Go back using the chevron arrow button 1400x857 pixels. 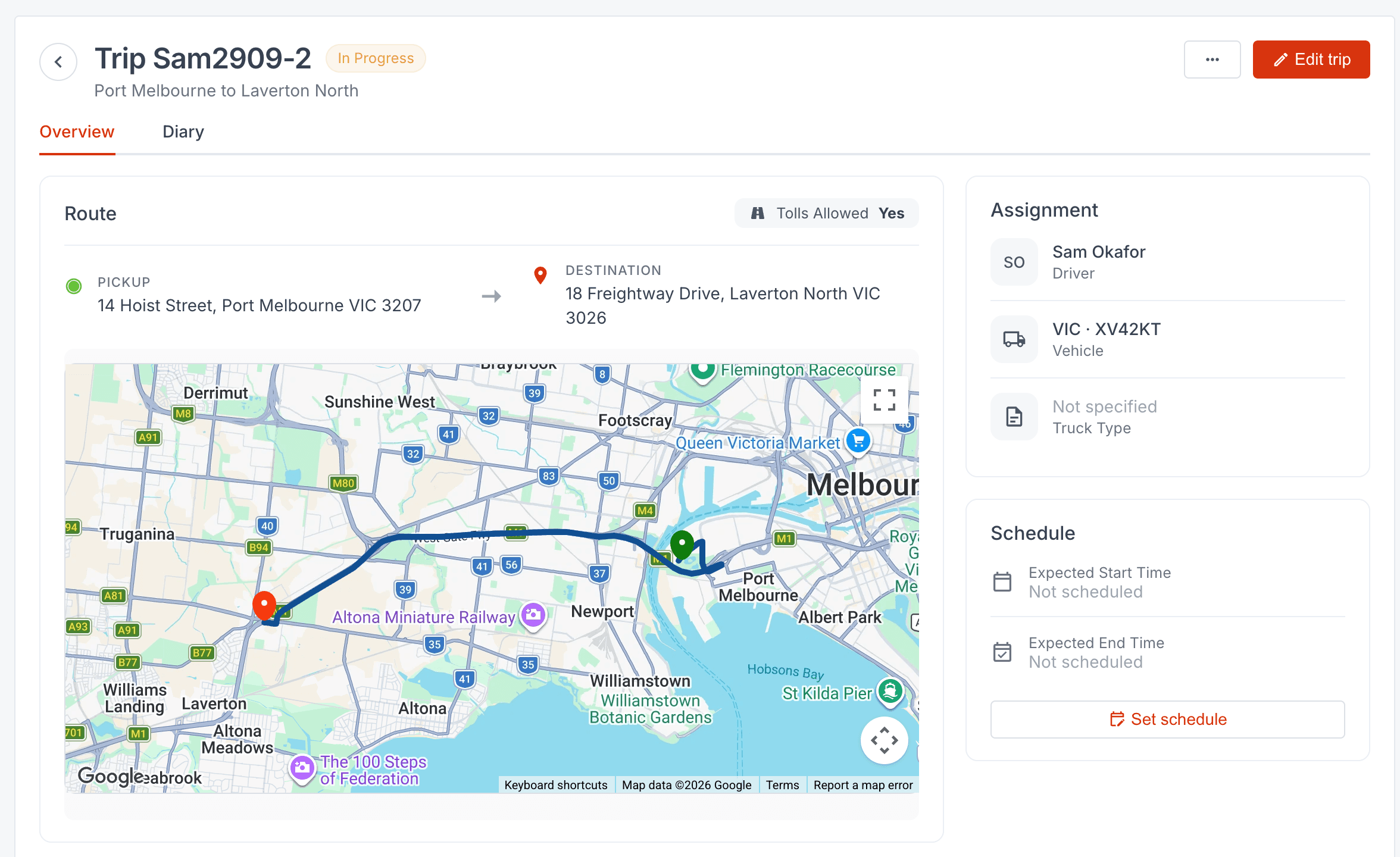coord(58,61)
